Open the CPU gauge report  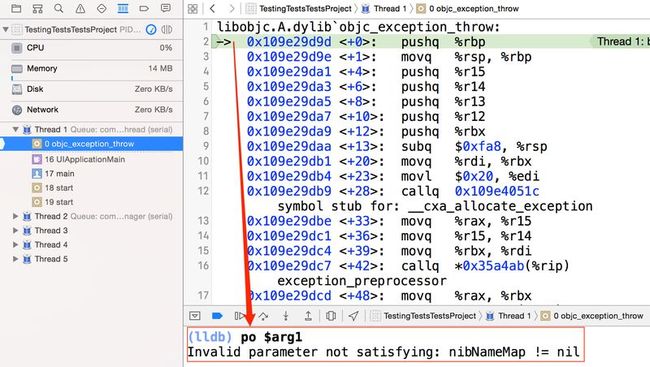pyautogui.click(x=91, y=48)
